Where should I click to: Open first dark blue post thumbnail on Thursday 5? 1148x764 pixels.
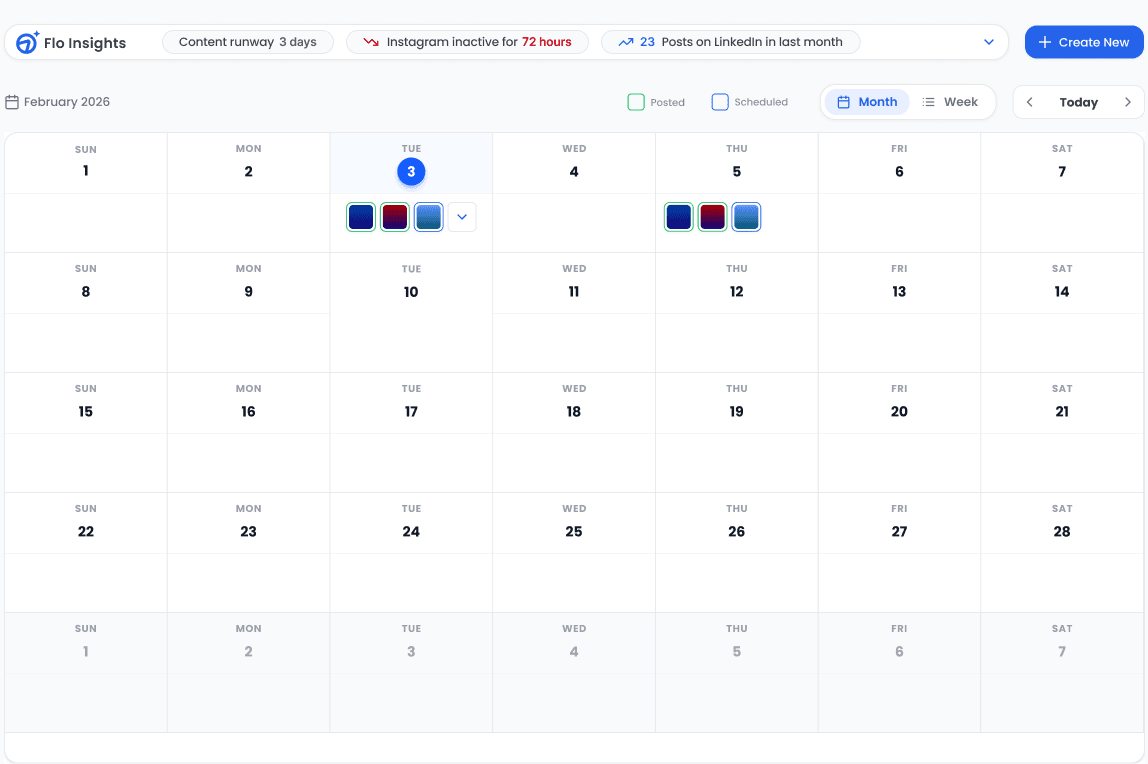(679, 217)
